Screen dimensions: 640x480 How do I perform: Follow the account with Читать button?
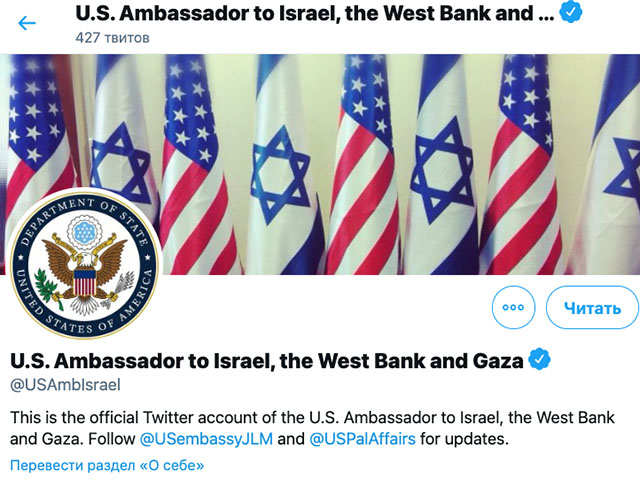point(592,307)
